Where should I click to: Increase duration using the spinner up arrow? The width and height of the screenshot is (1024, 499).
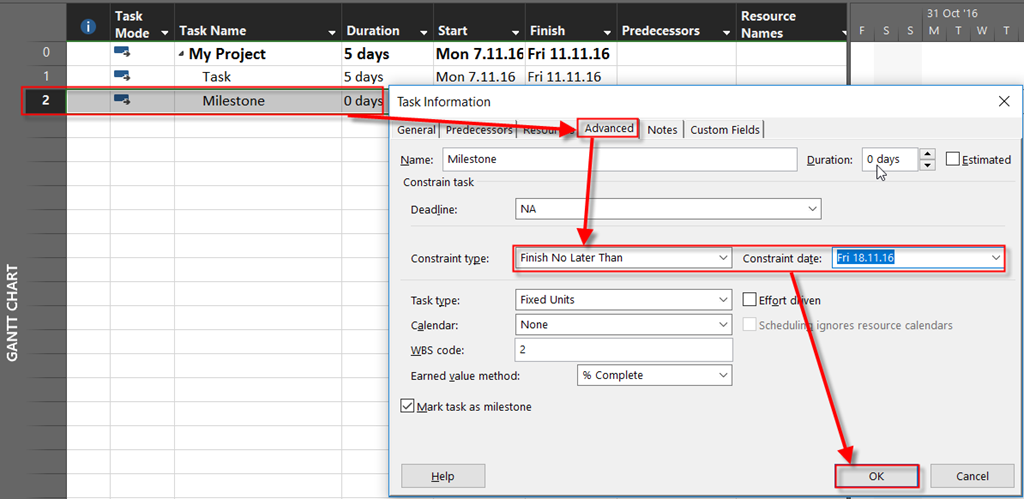pyautogui.click(x=927, y=154)
